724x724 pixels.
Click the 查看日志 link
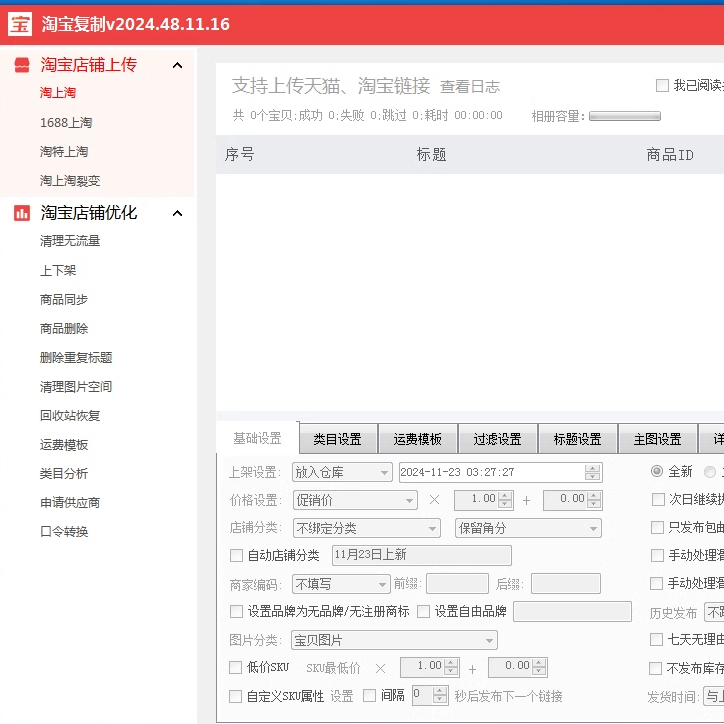click(x=470, y=87)
